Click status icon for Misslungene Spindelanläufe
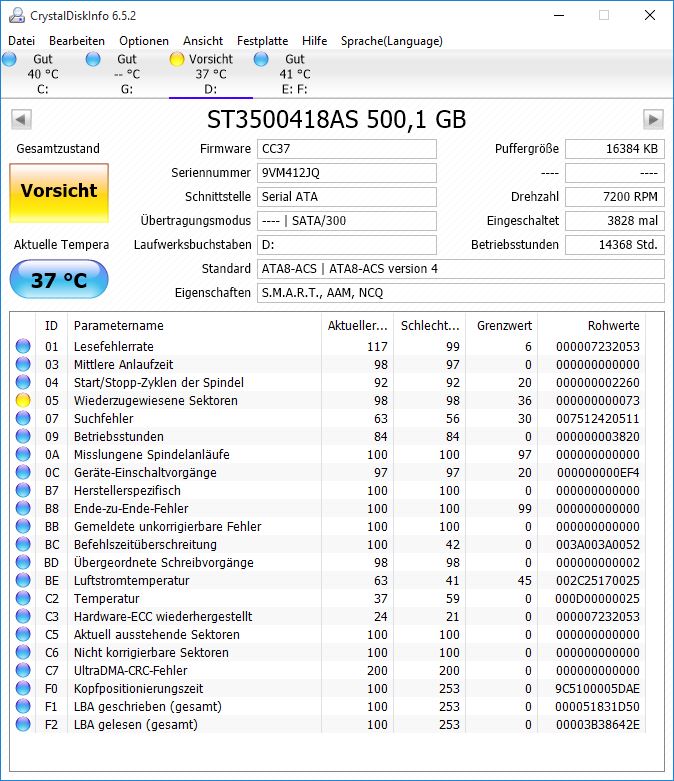 pyautogui.click(x=23, y=454)
